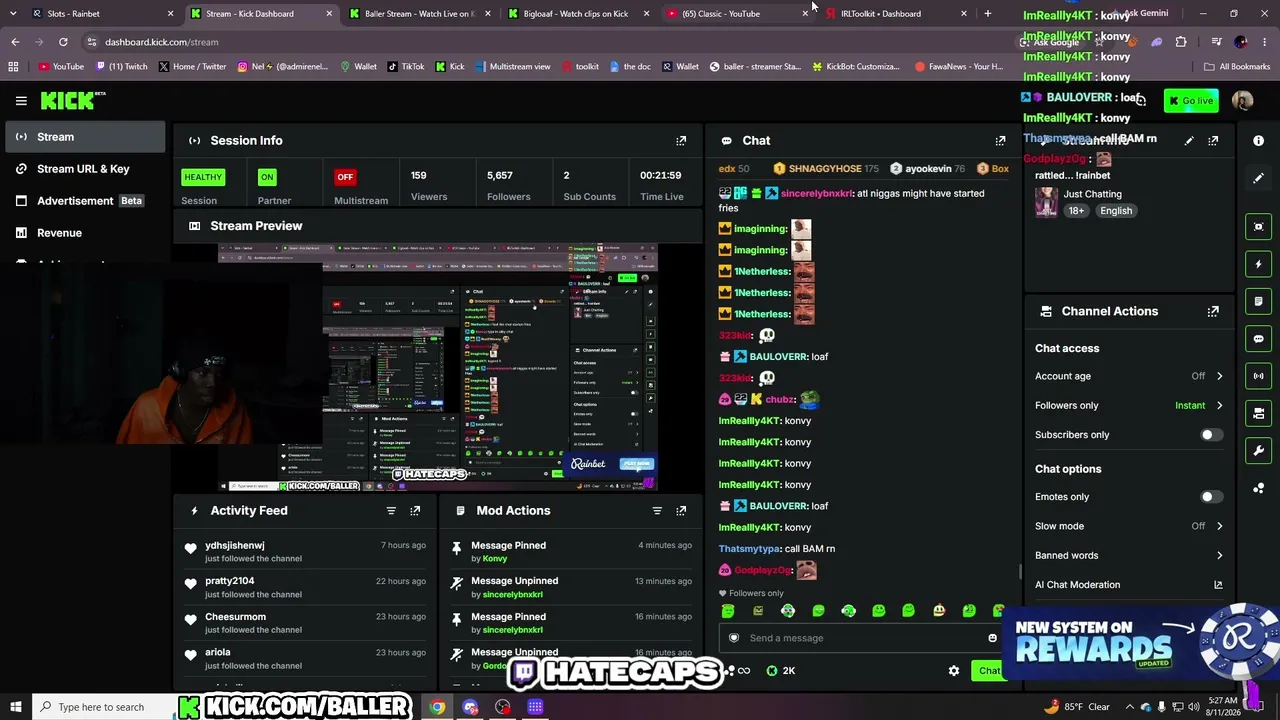The height and width of the screenshot is (720, 1280).
Task: Click the note page sidebar icon
Action: 1258,301
